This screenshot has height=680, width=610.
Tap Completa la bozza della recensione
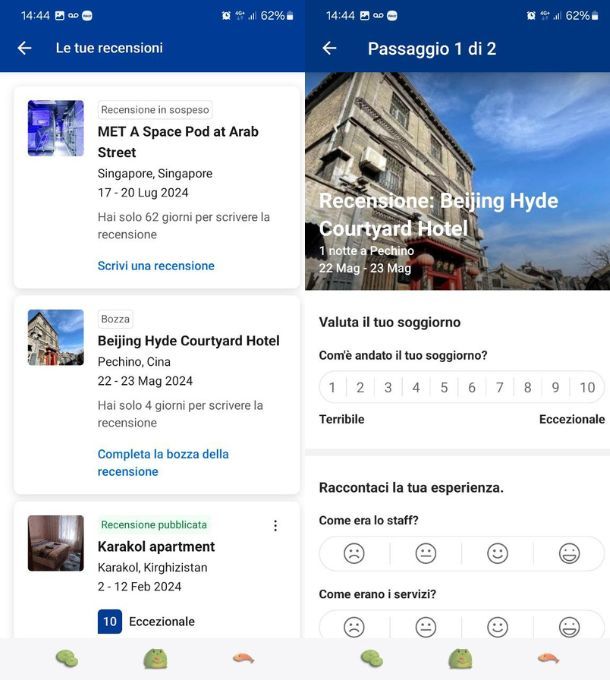click(x=163, y=463)
